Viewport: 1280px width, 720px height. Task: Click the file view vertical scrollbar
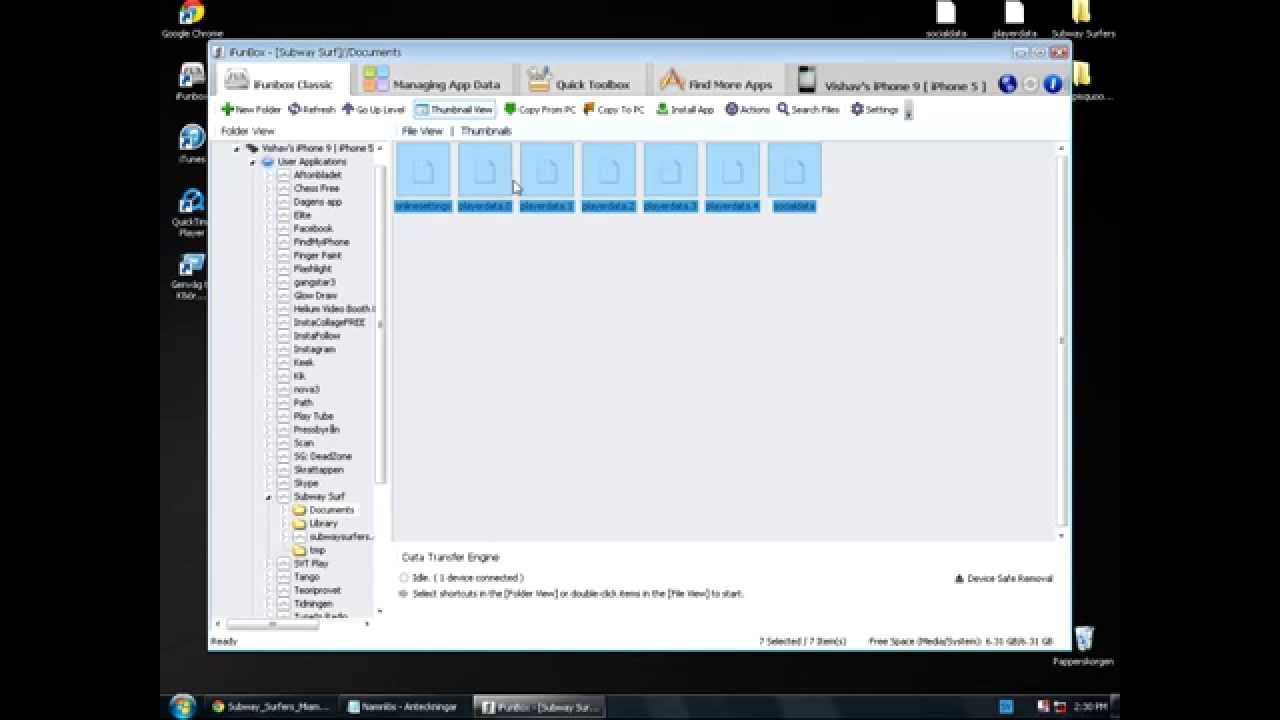pyautogui.click(x=1062, y=340)
